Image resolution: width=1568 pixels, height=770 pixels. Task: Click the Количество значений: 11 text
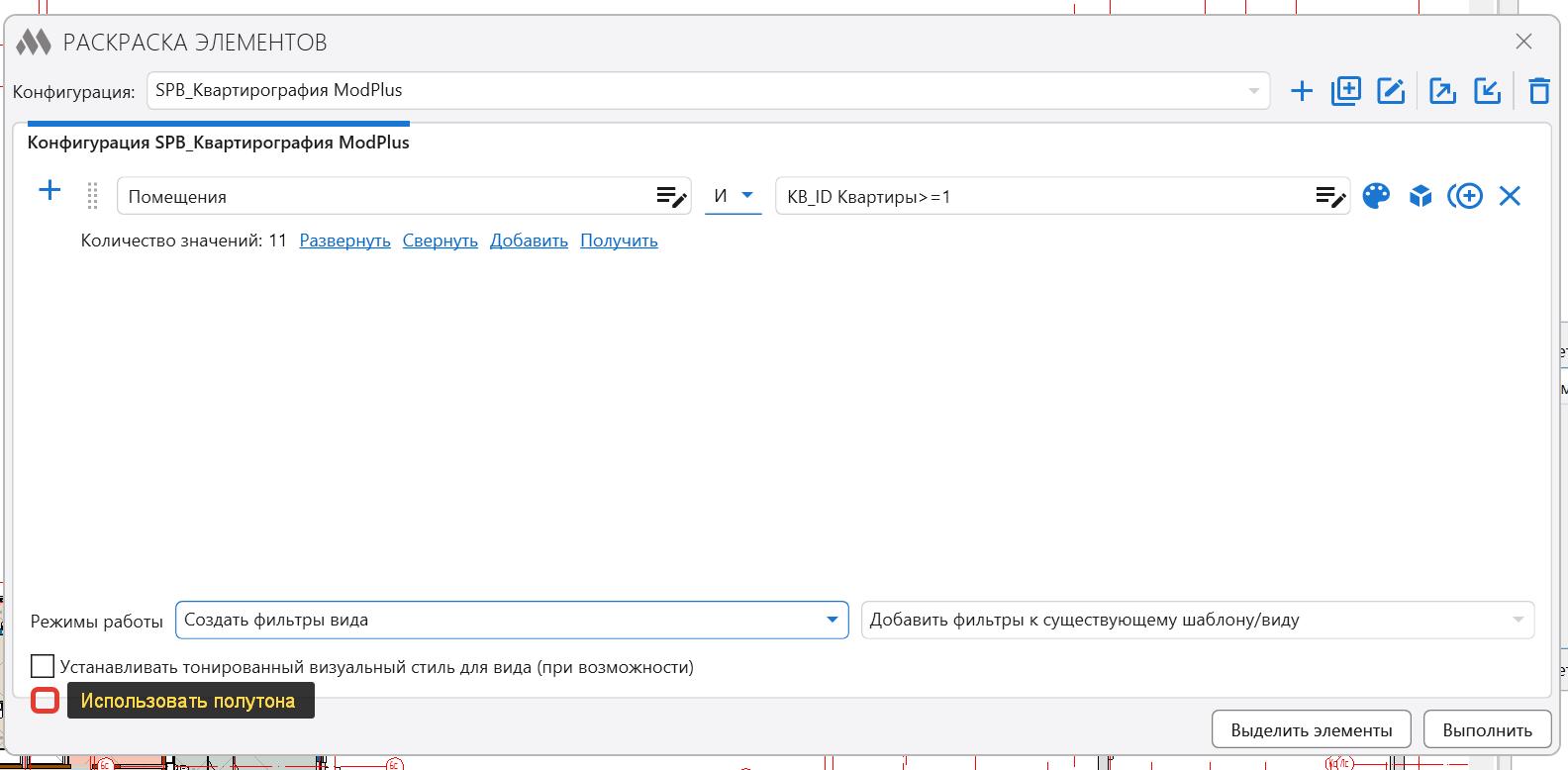pyautogui.click(x=184, y=241)
